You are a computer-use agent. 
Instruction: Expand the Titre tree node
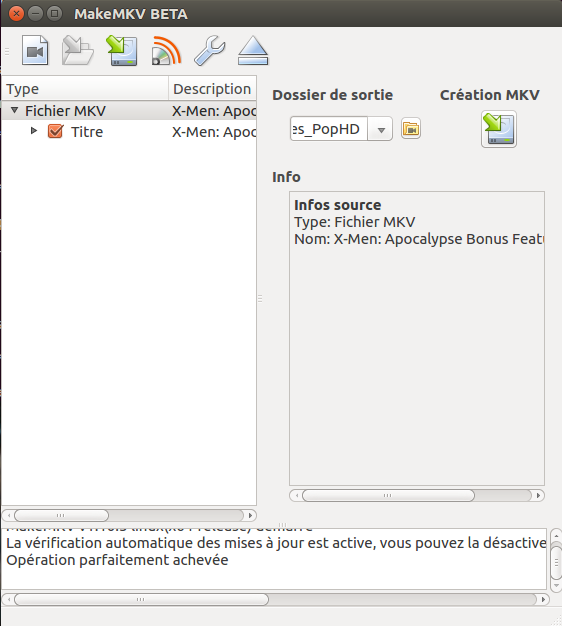[x=34, y=131]
